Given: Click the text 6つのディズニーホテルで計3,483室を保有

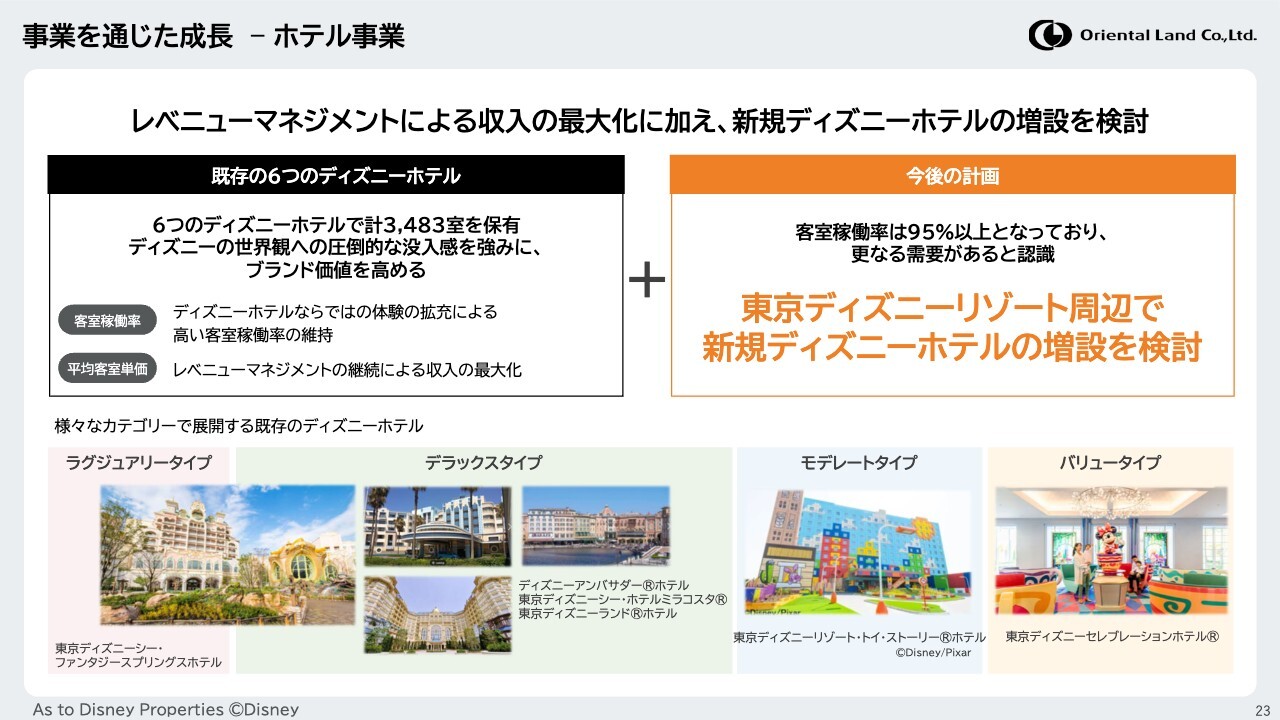Looking at the screenshot, I should (337, 225).
